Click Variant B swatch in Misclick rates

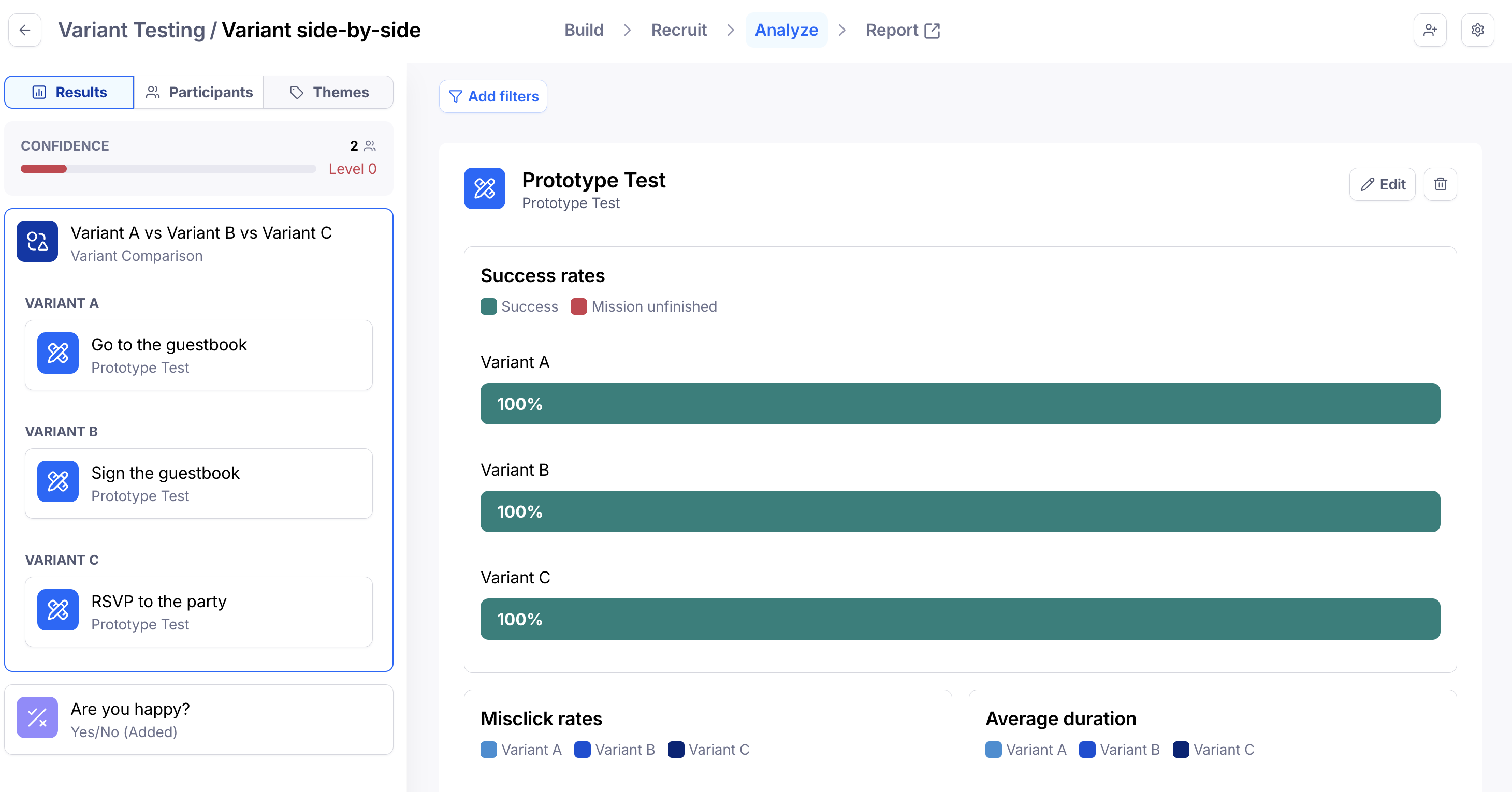click(582, 750)
